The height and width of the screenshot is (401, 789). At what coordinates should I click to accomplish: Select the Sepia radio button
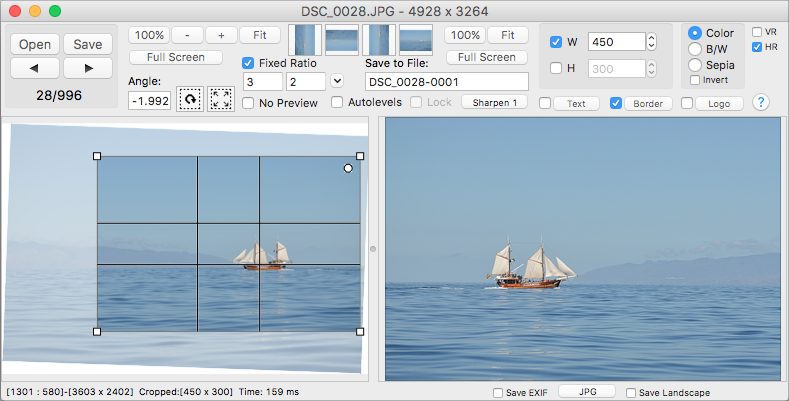click(695, 64)
